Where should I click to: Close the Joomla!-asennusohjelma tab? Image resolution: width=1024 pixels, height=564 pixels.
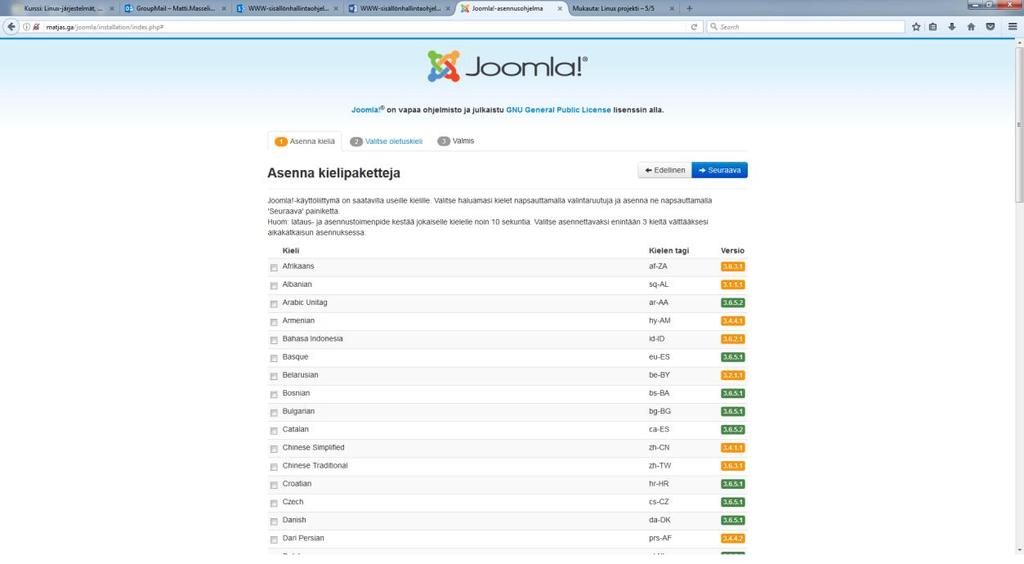click(560, 8)
